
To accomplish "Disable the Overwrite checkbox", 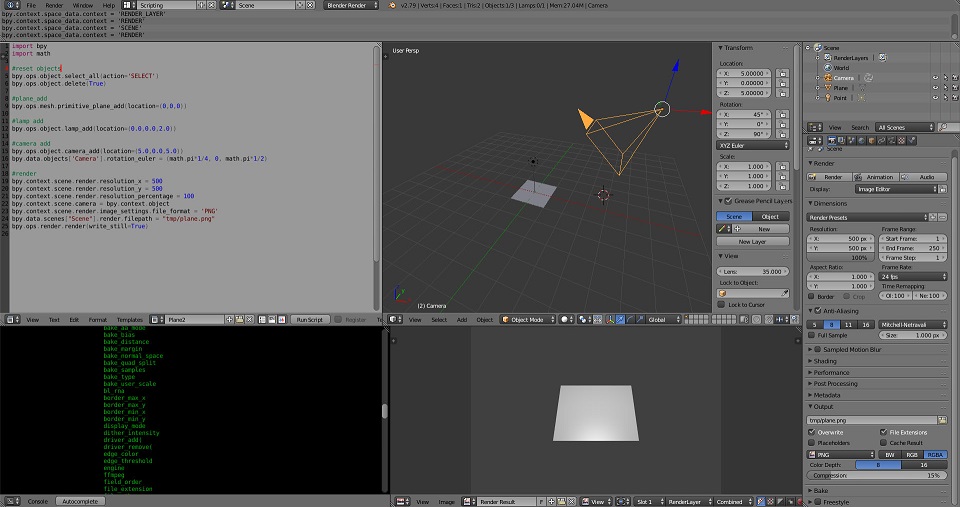I will point(811,432).
